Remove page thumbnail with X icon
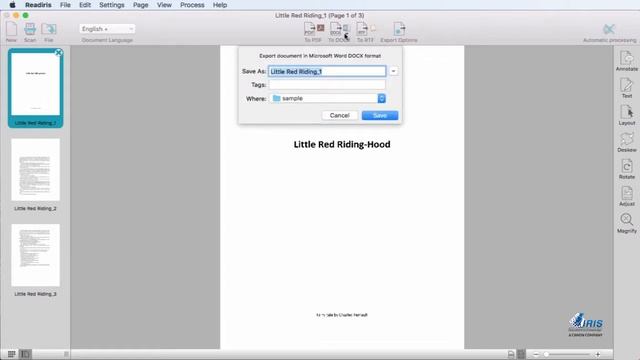The width and height of the screenshot is (640, 360). pyautogui.click(x=58, y=53)
